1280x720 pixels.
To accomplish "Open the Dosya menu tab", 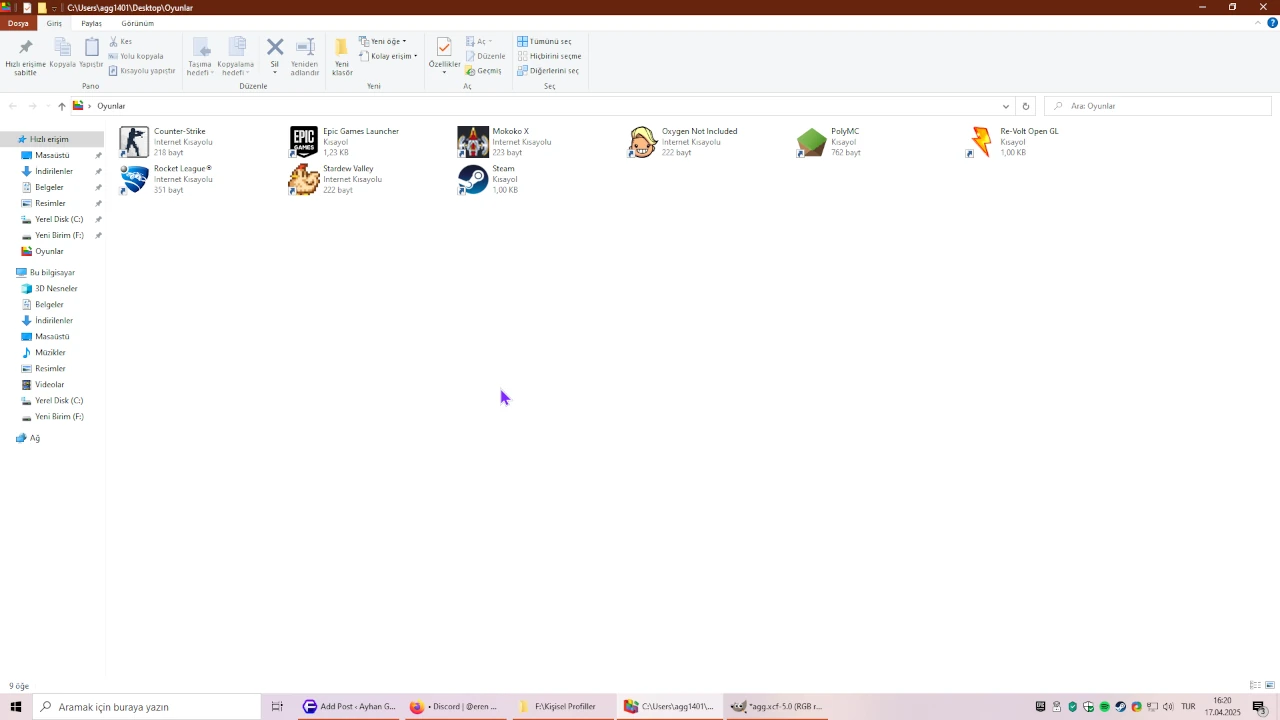I will 18,23.
